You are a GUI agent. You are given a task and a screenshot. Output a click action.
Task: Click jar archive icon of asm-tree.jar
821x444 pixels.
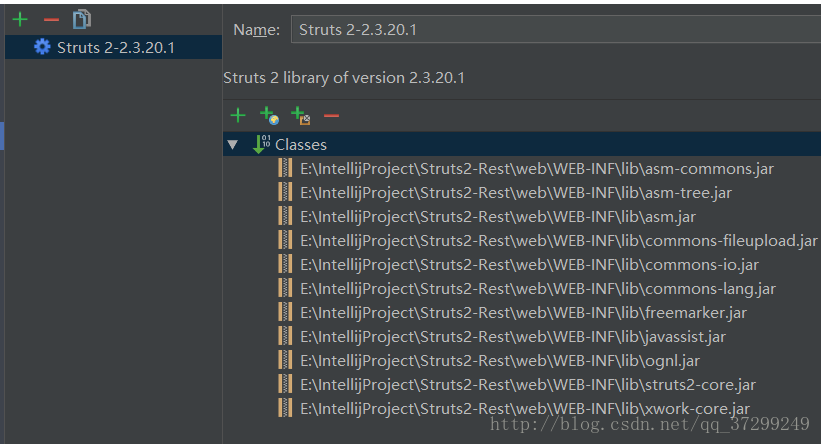[285, 193]
